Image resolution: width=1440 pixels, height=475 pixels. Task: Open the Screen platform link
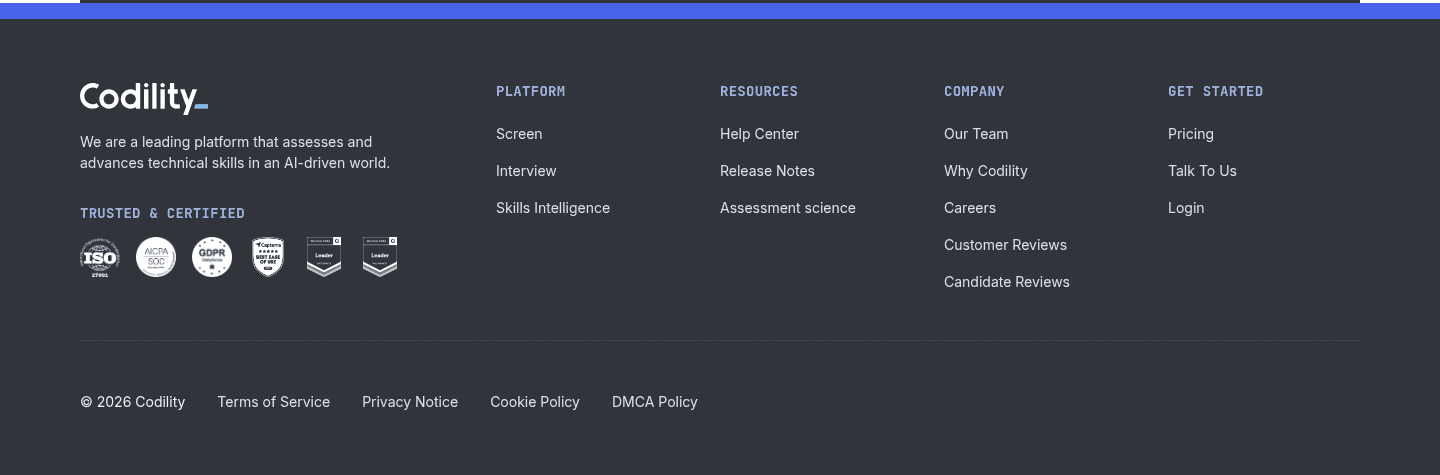(519, 134)
